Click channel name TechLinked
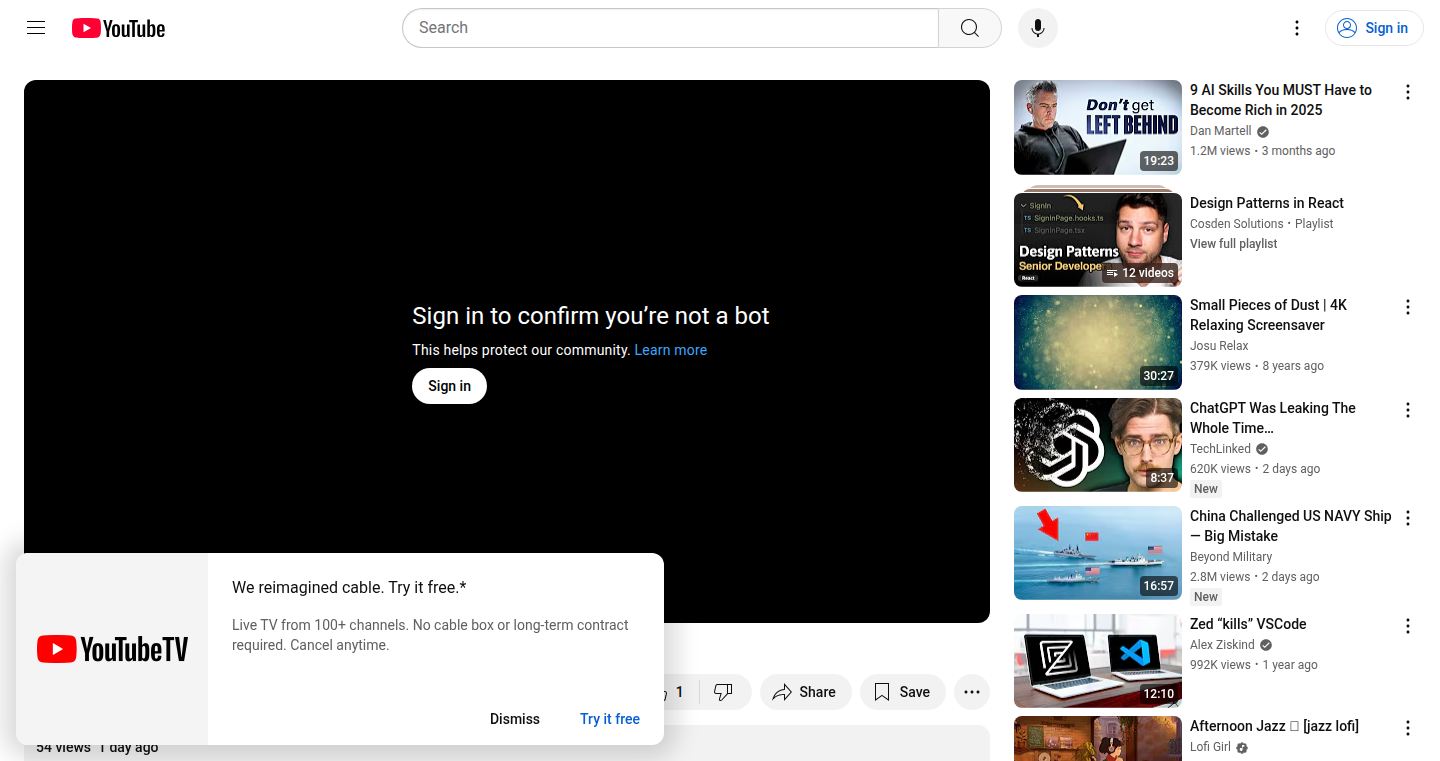This screenshot has width=1440, height=761. pos(1220,449)
